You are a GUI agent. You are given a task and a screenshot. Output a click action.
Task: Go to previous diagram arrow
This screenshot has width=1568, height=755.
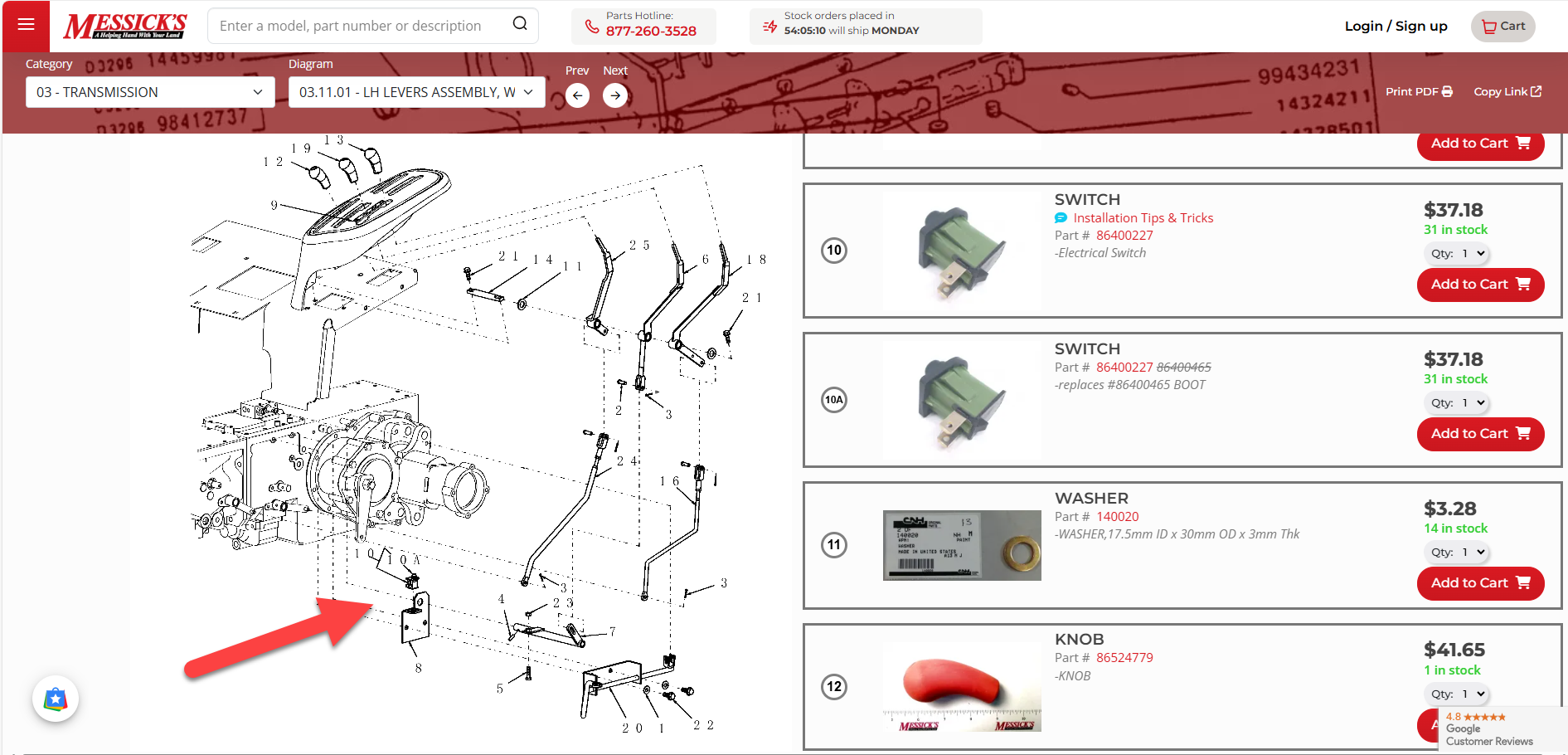coord(577,95)
